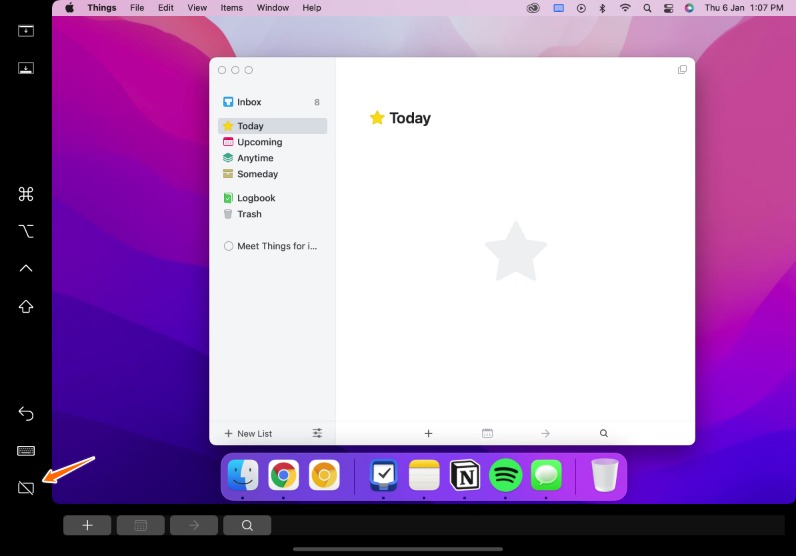
Task: Open the Help menu
Action: [x=312, y=8]
